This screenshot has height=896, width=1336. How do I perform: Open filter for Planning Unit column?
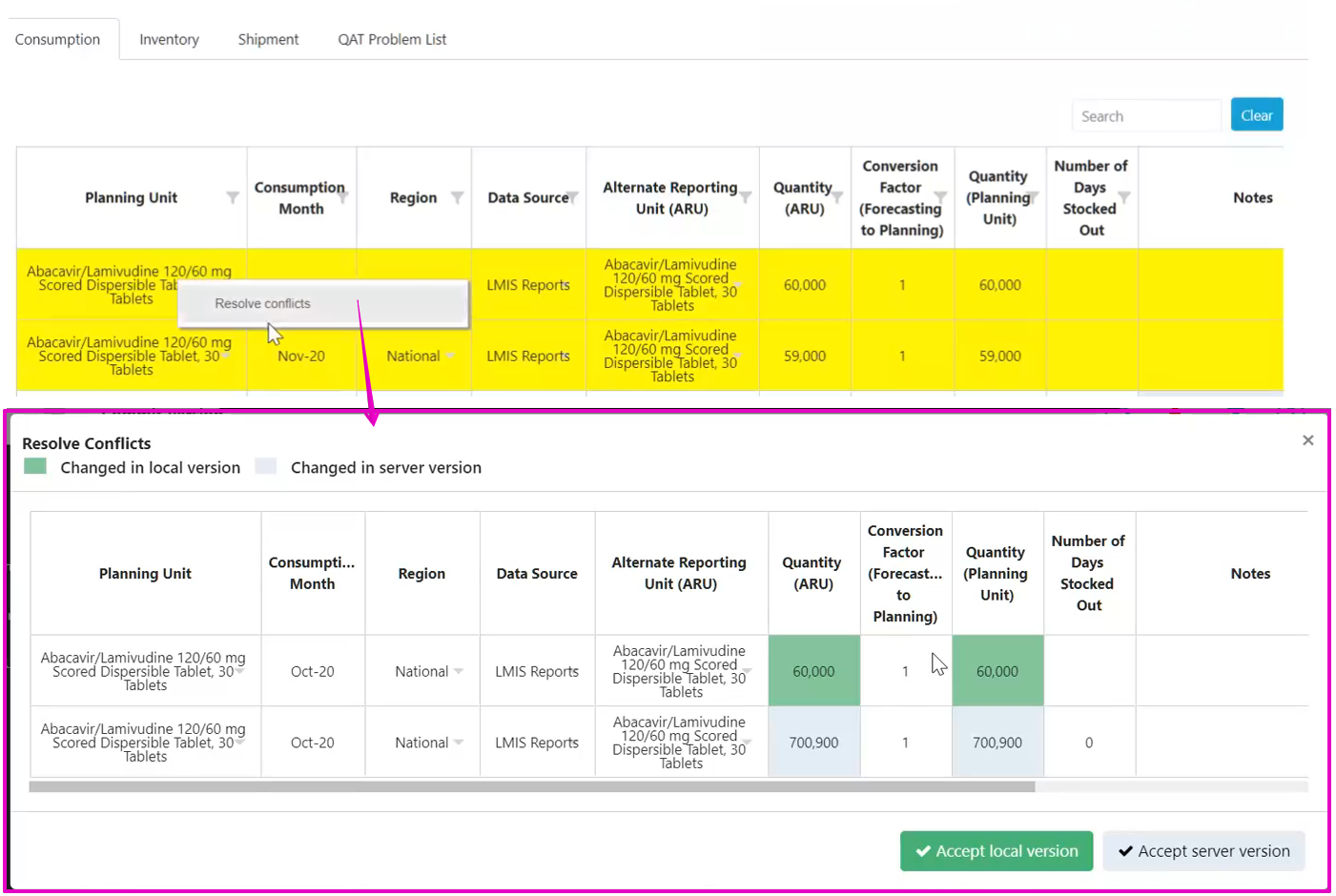(x=233, y=197)
